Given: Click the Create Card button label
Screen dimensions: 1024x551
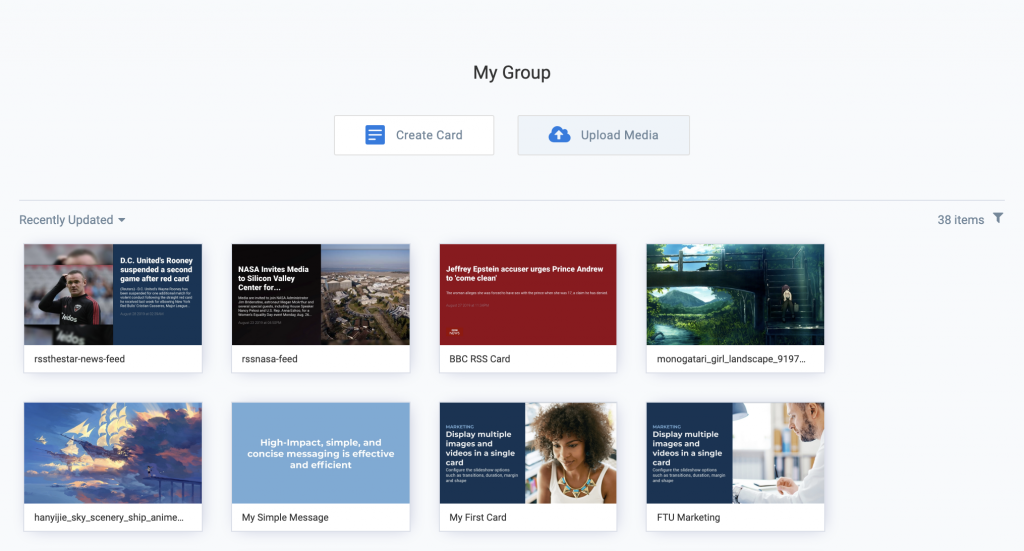Looking at the screenshot, I should (429, 135).
